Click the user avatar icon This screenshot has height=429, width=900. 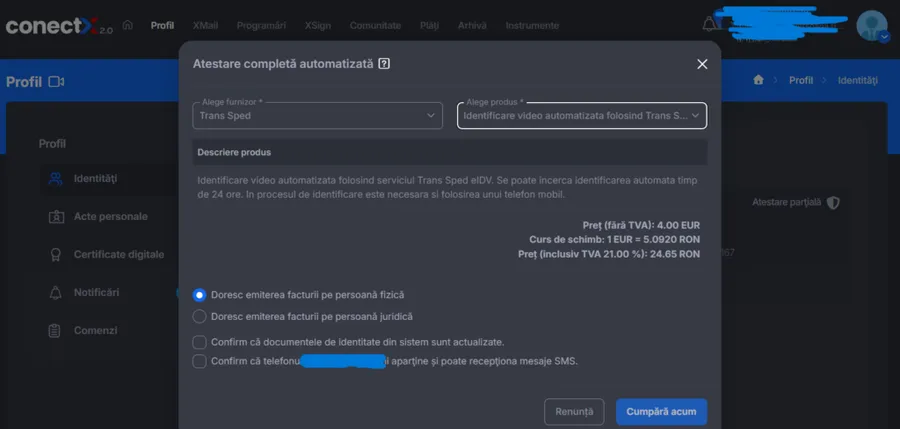pos(871,25)
